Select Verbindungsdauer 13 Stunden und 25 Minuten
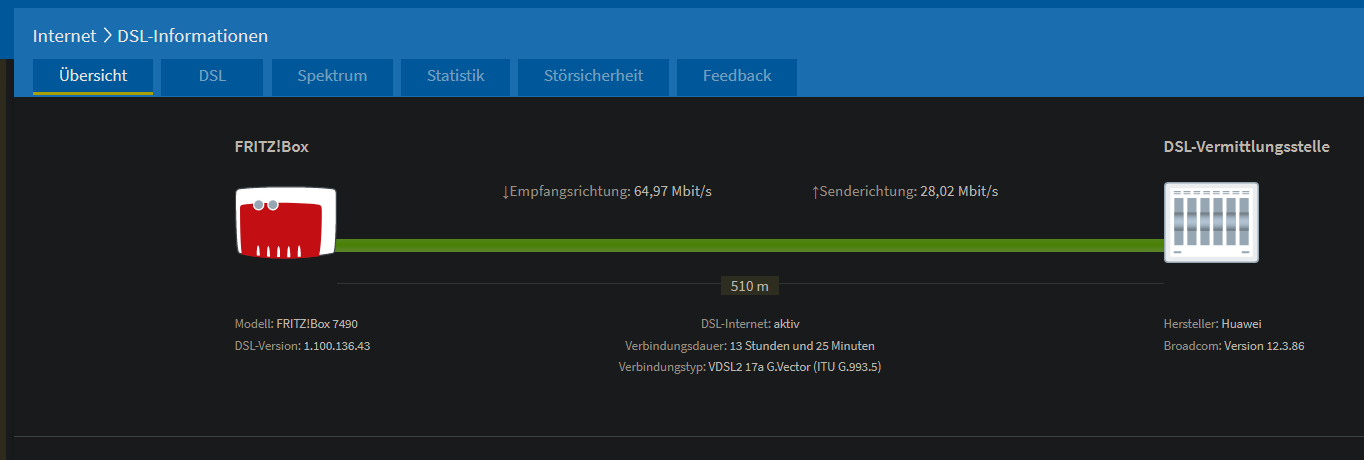Screen dimensions: 1364x460 point(750,346)
